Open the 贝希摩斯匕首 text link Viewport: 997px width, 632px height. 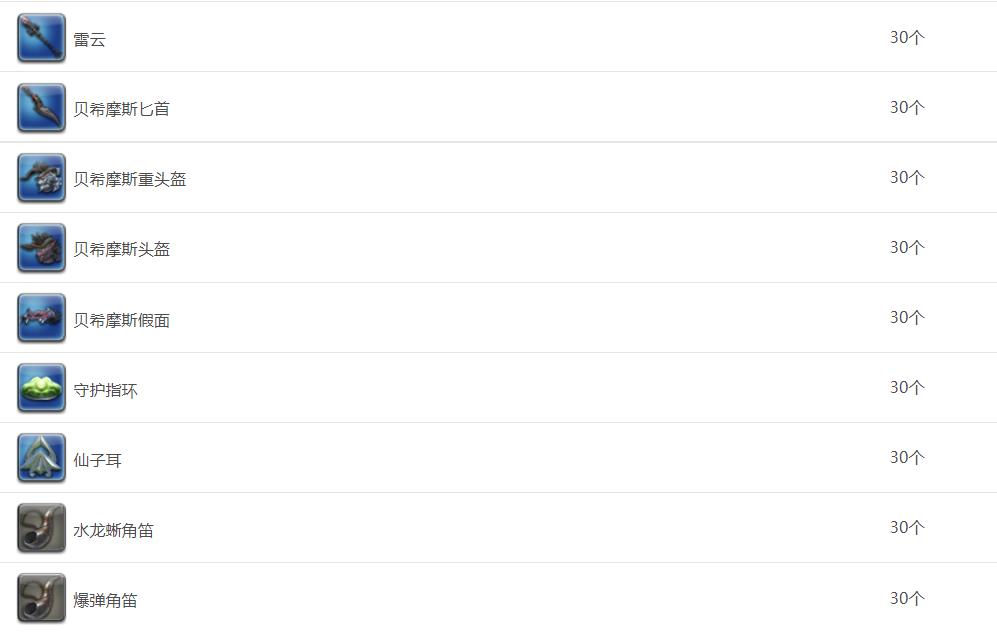coord(121,109)
